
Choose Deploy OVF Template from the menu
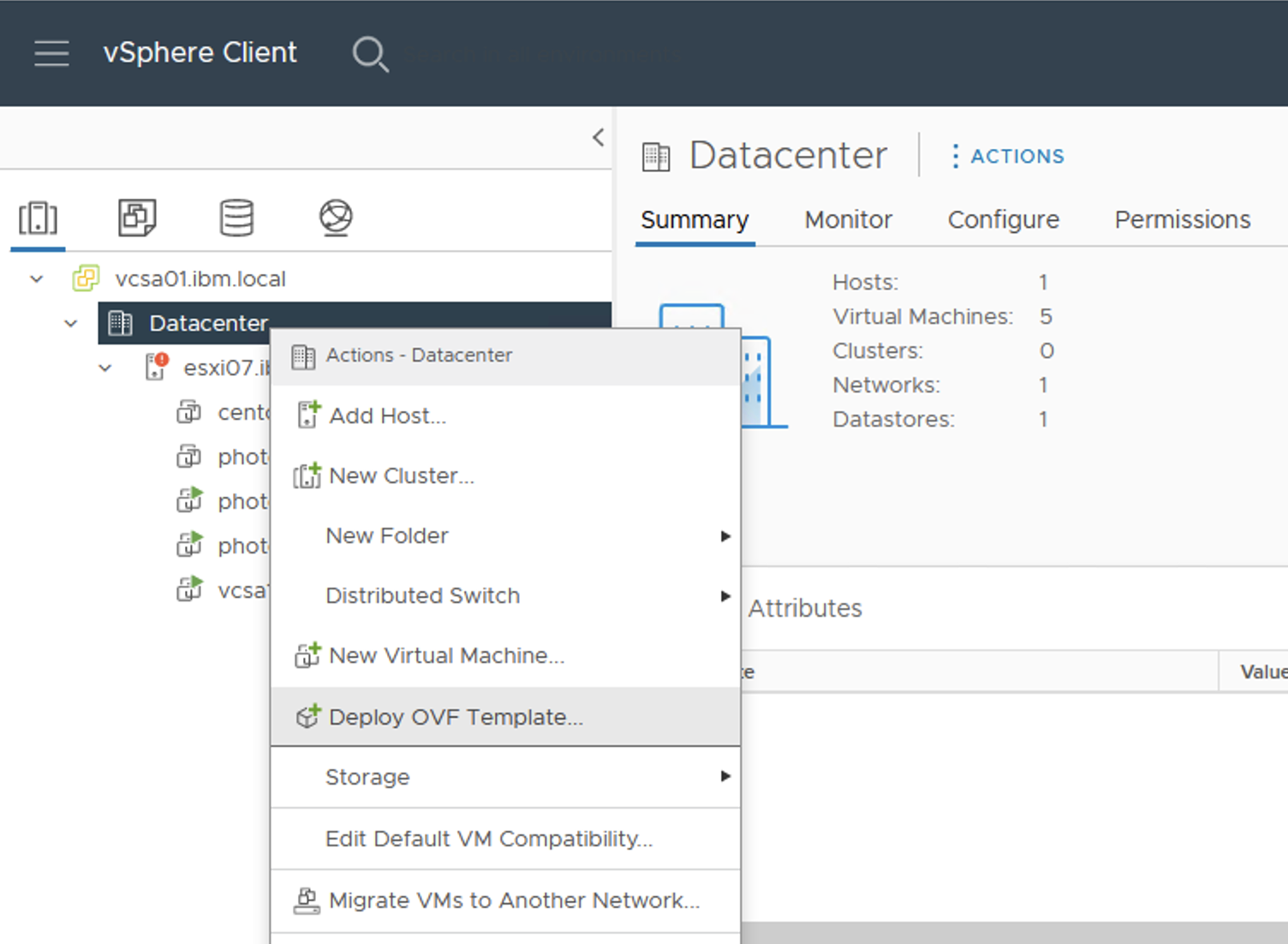click(456, 717)
